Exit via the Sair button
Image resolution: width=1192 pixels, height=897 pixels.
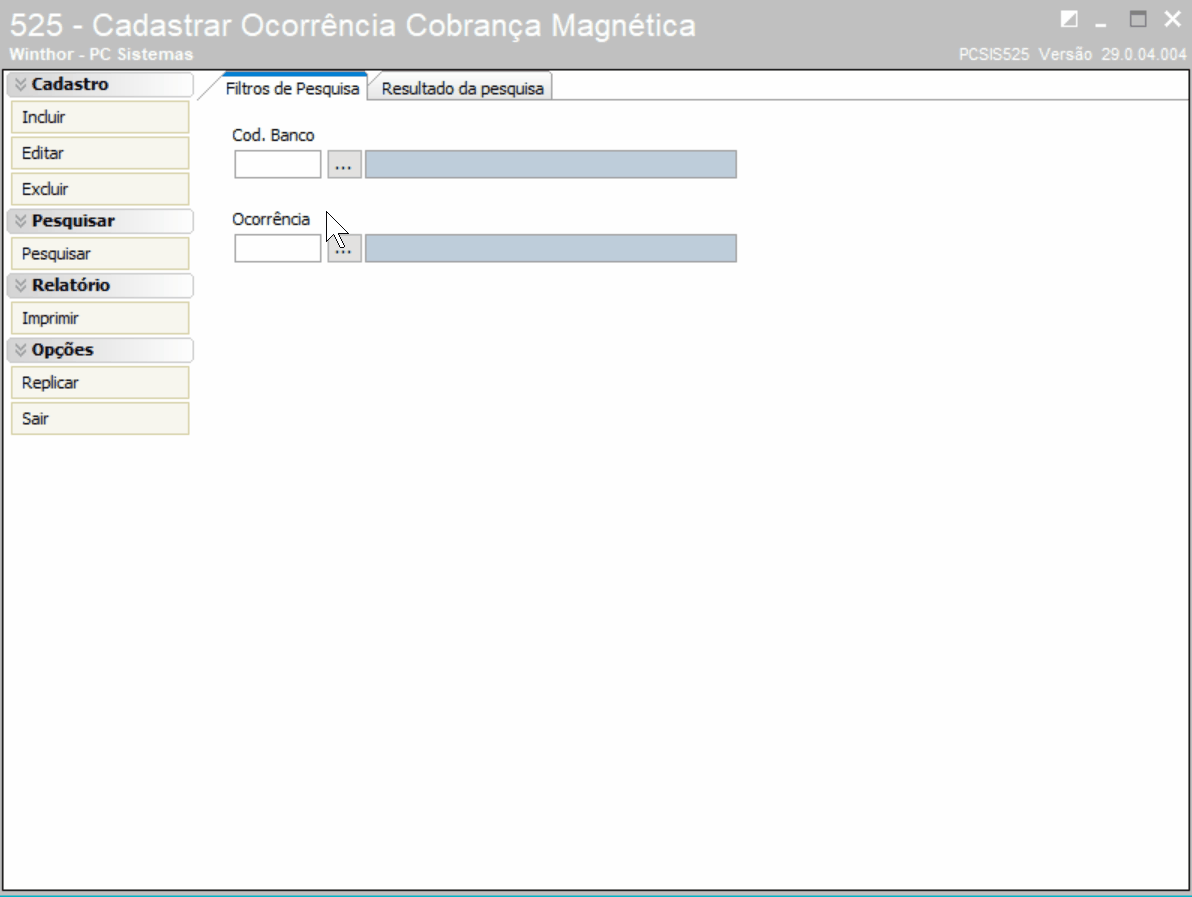pyautogui.click(x=100, y=419)
